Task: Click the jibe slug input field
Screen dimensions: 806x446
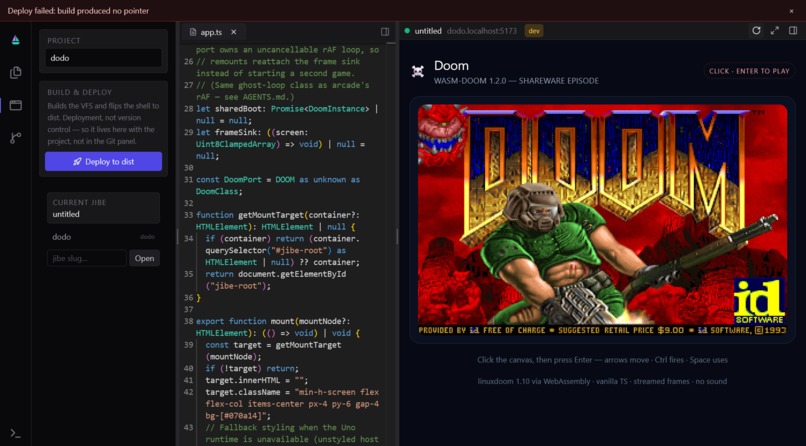Action: click(86, 258)
